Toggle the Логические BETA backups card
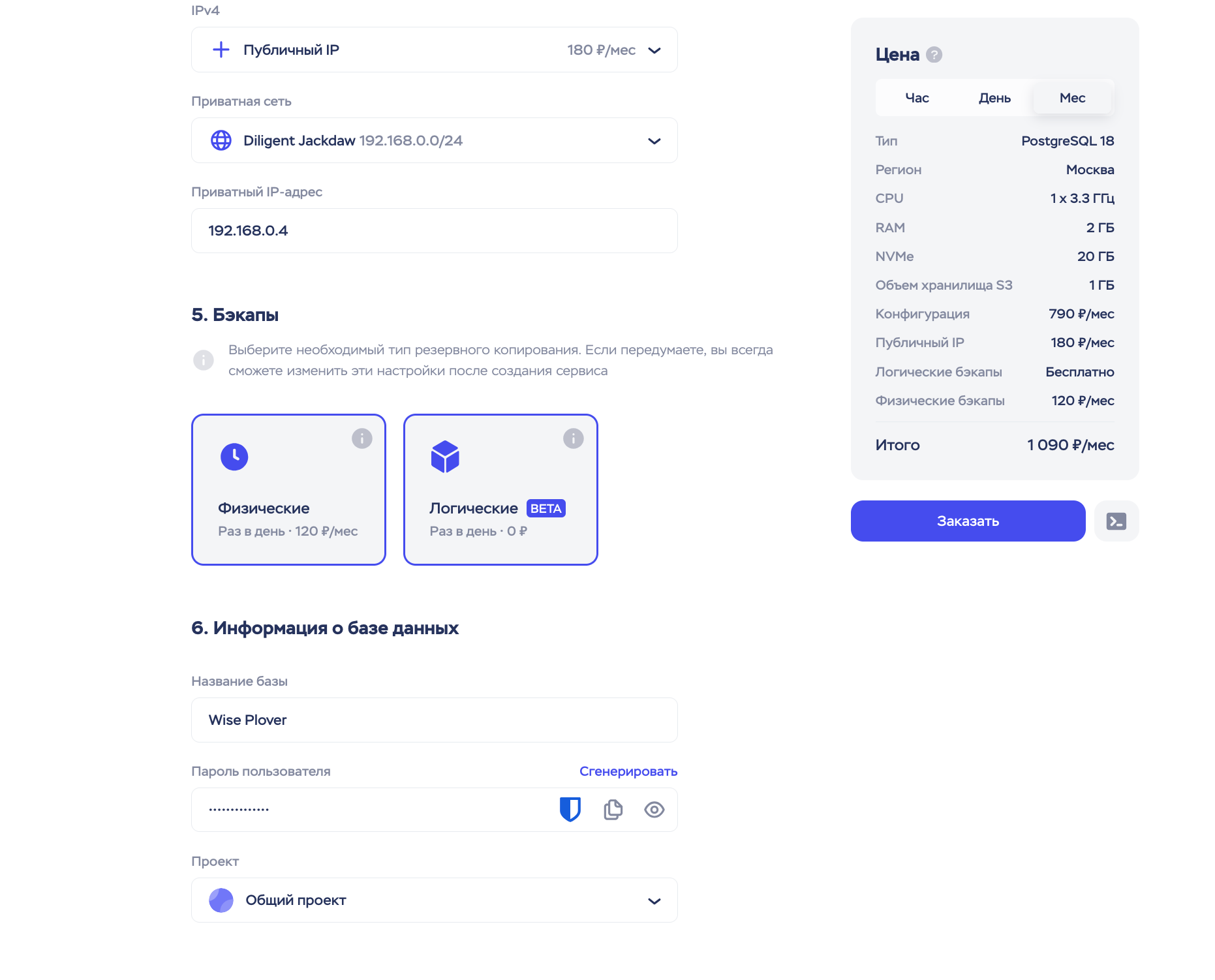The image size is (1215, 980). 500,489
